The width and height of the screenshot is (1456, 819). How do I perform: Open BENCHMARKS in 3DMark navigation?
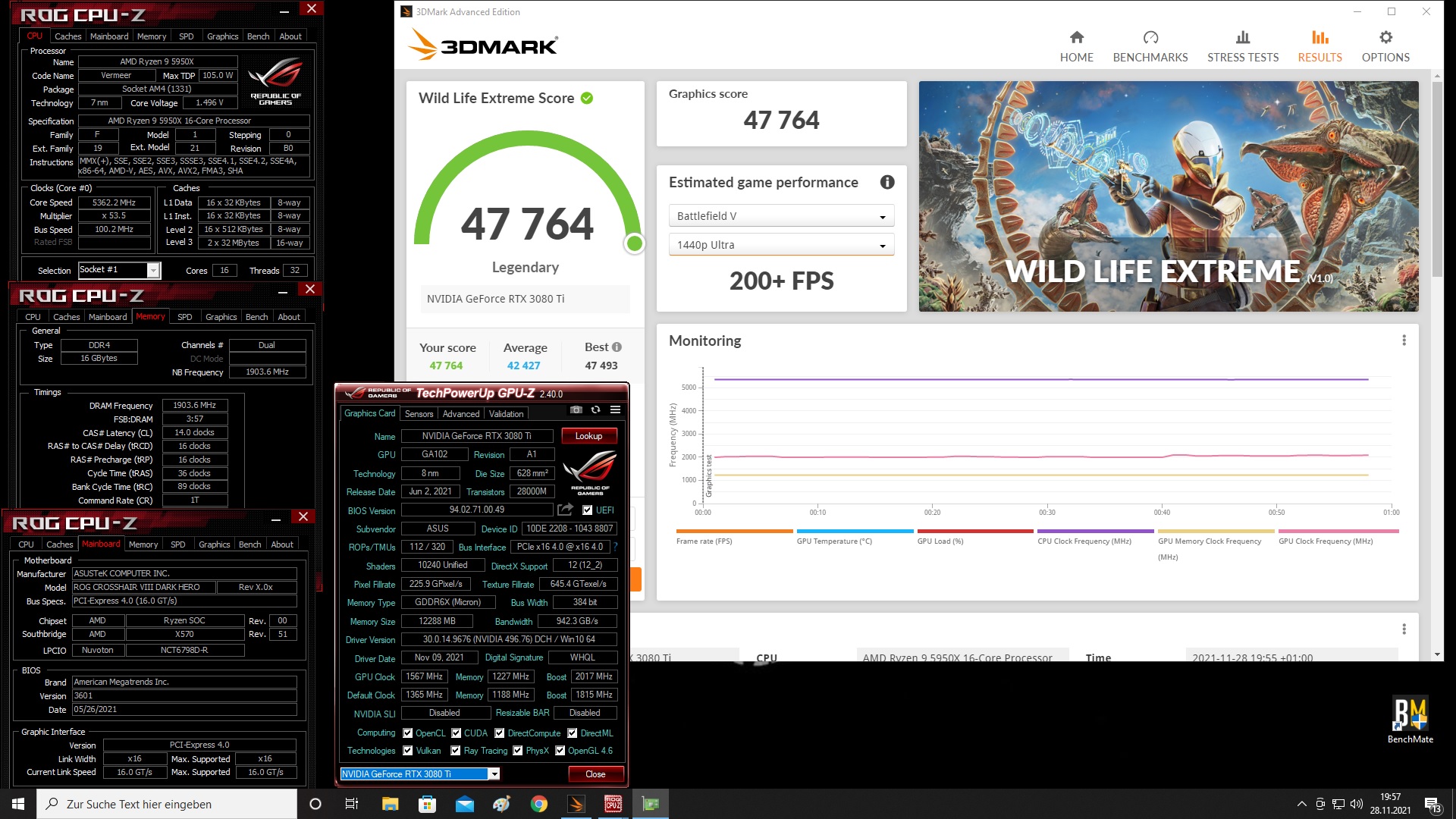click(x=1150, y=46)
